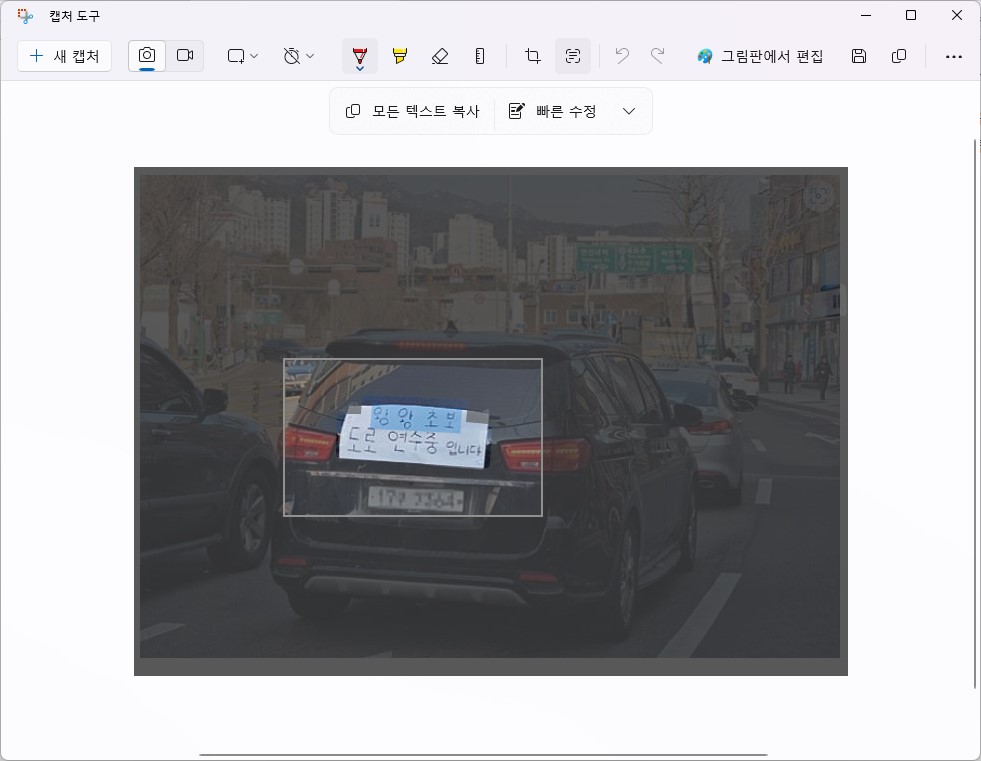The height and width of the screenshot is (761, 981).
Task: Activate the image crop tool
Action: click(x=532, y=56)
